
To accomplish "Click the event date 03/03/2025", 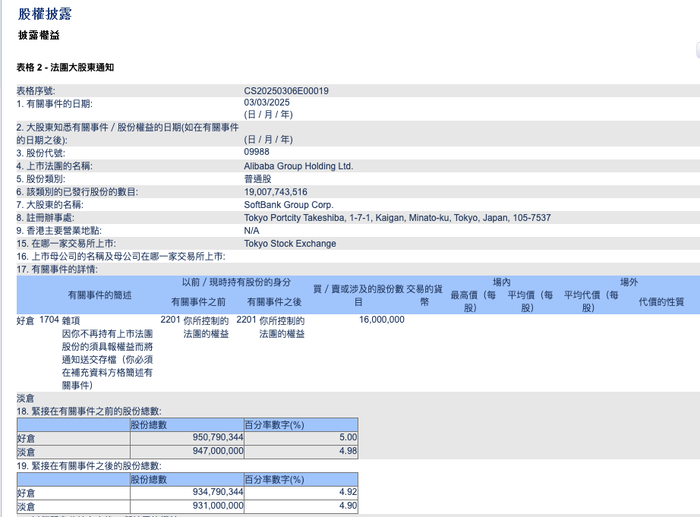I will point(267,102).
